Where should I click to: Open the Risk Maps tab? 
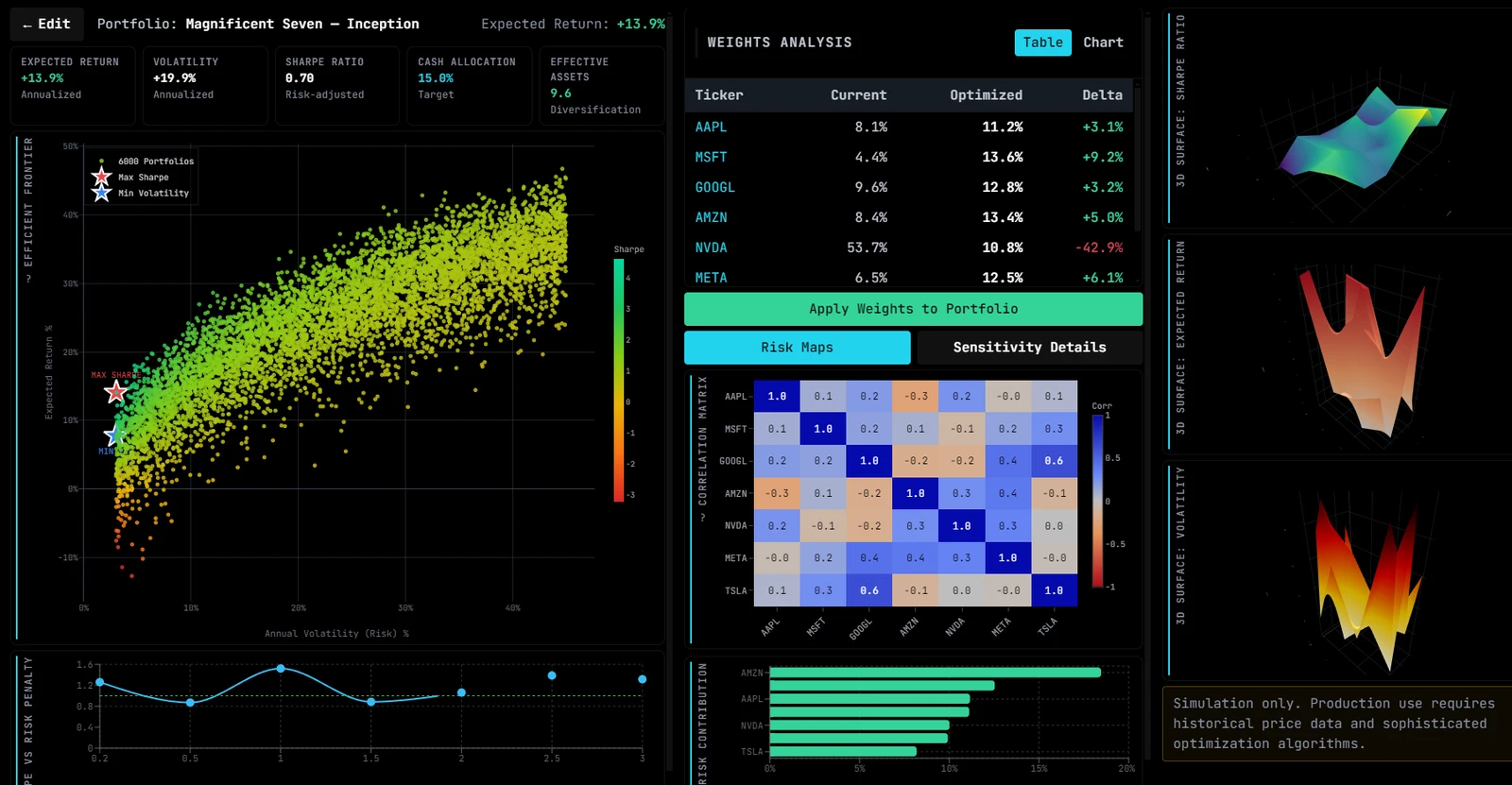[x=797, y=348]
